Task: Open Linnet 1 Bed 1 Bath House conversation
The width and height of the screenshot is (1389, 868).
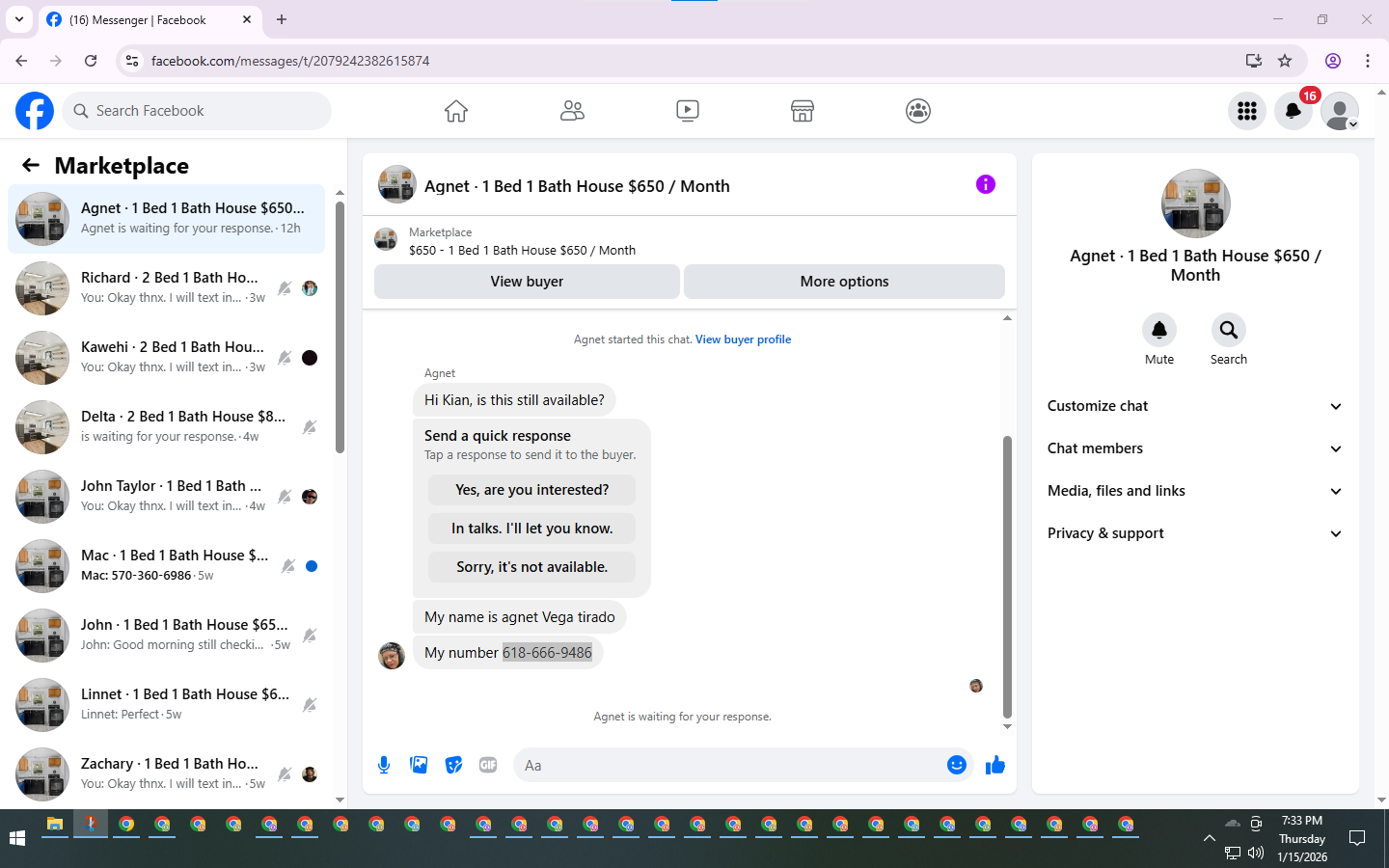Action: pyautogui.click(x=166, y=705)
